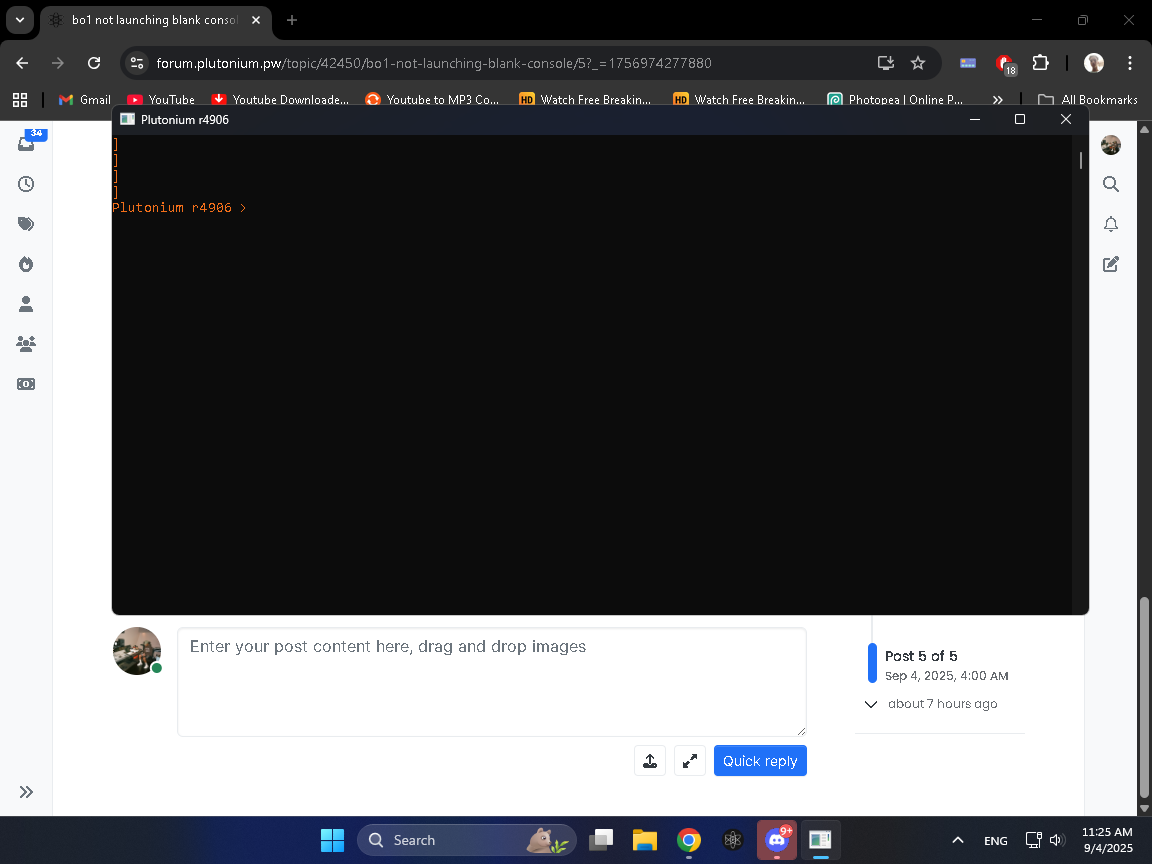Click the Sep 4, 2025, 4:00 AM timestamp
1152x864 pixels.
[946, 676]
